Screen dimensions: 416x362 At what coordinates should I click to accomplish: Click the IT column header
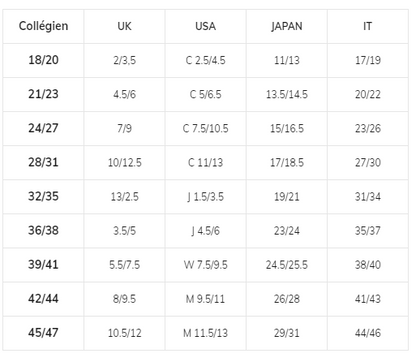click(368, 26)
